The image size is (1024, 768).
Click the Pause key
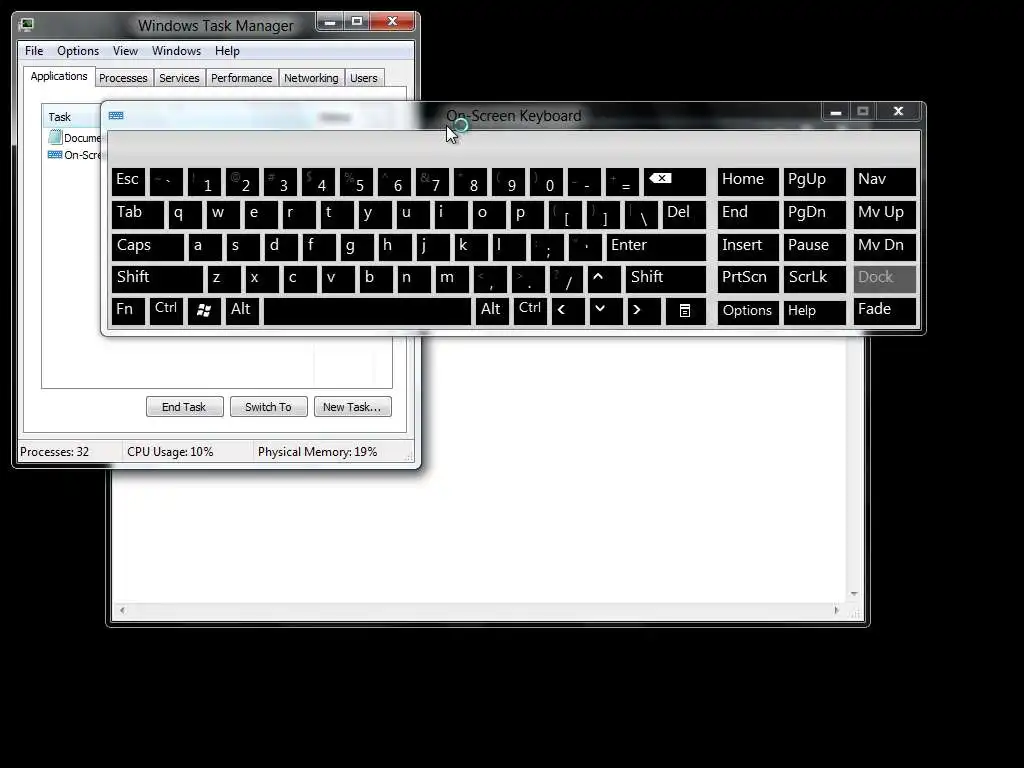tap(814, 246)
